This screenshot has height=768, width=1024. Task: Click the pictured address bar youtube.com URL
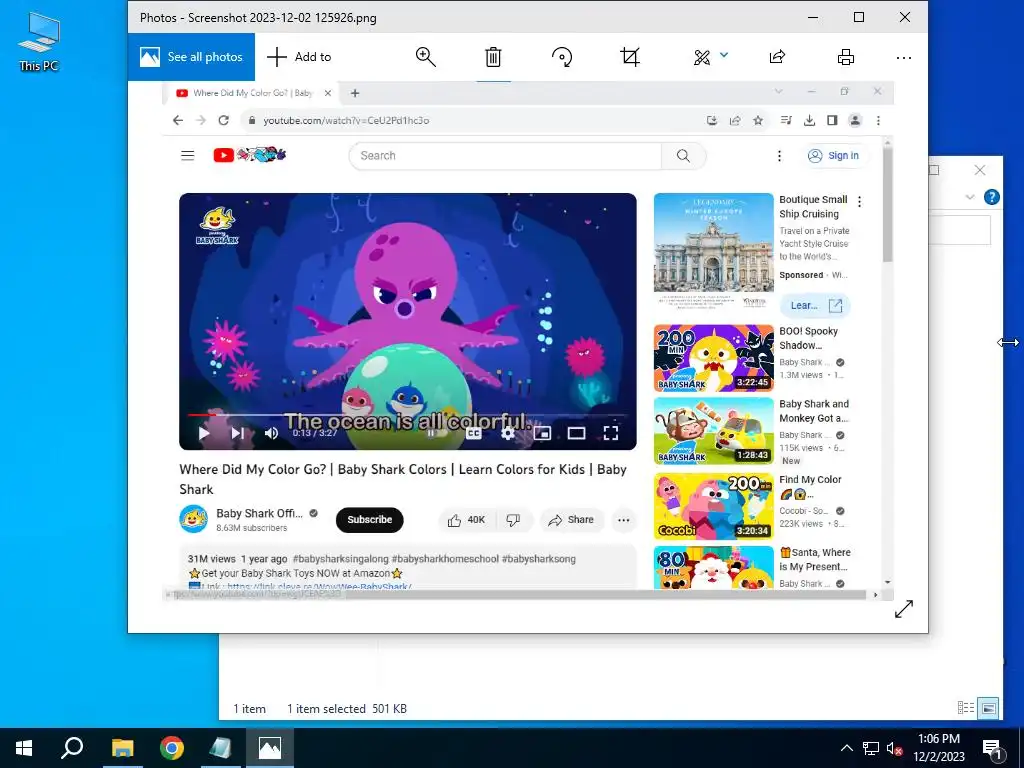pyautogui.click(x=346, y=120)
